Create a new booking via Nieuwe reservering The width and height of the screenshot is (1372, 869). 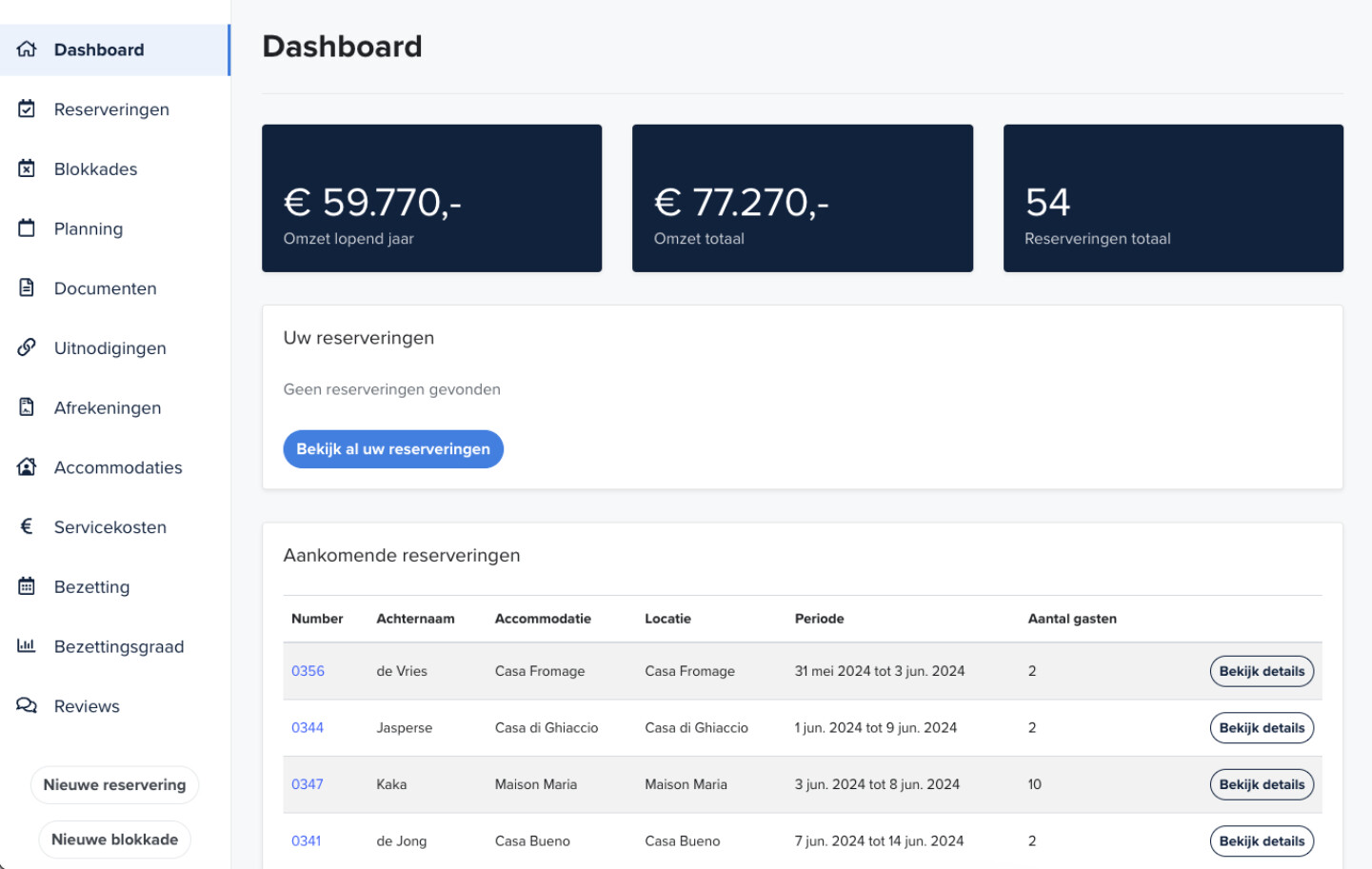point(114,784)
